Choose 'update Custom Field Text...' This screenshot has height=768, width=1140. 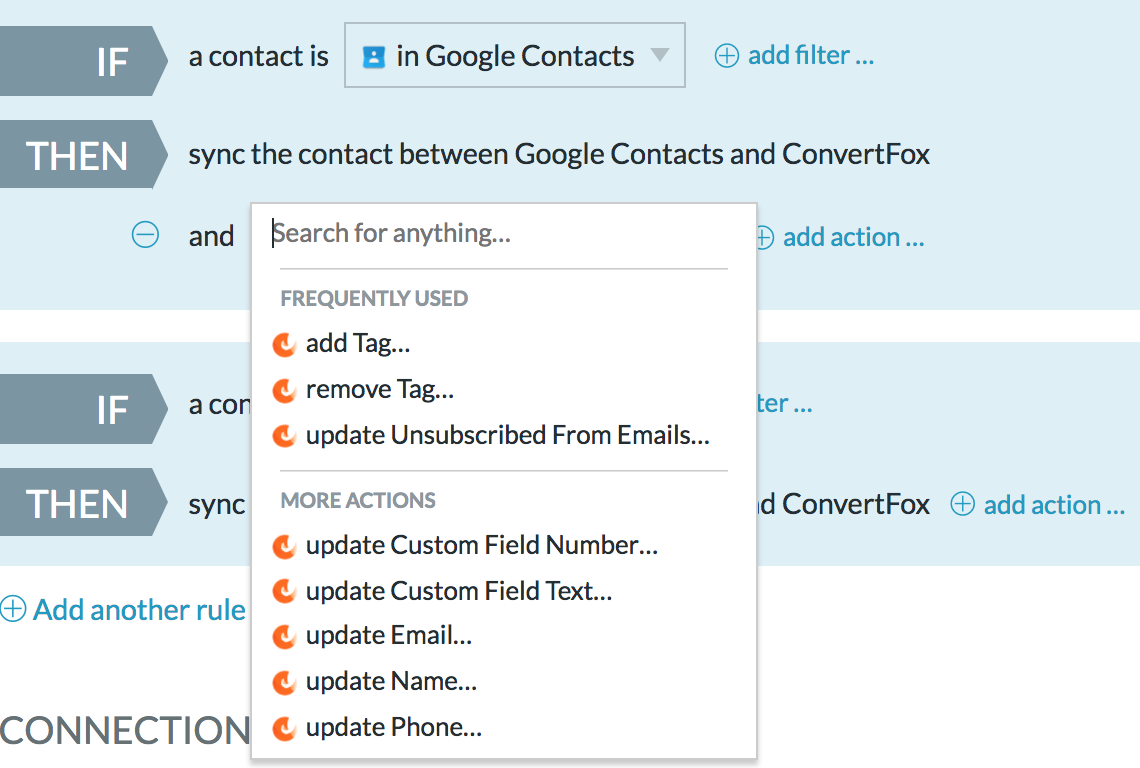459,591
